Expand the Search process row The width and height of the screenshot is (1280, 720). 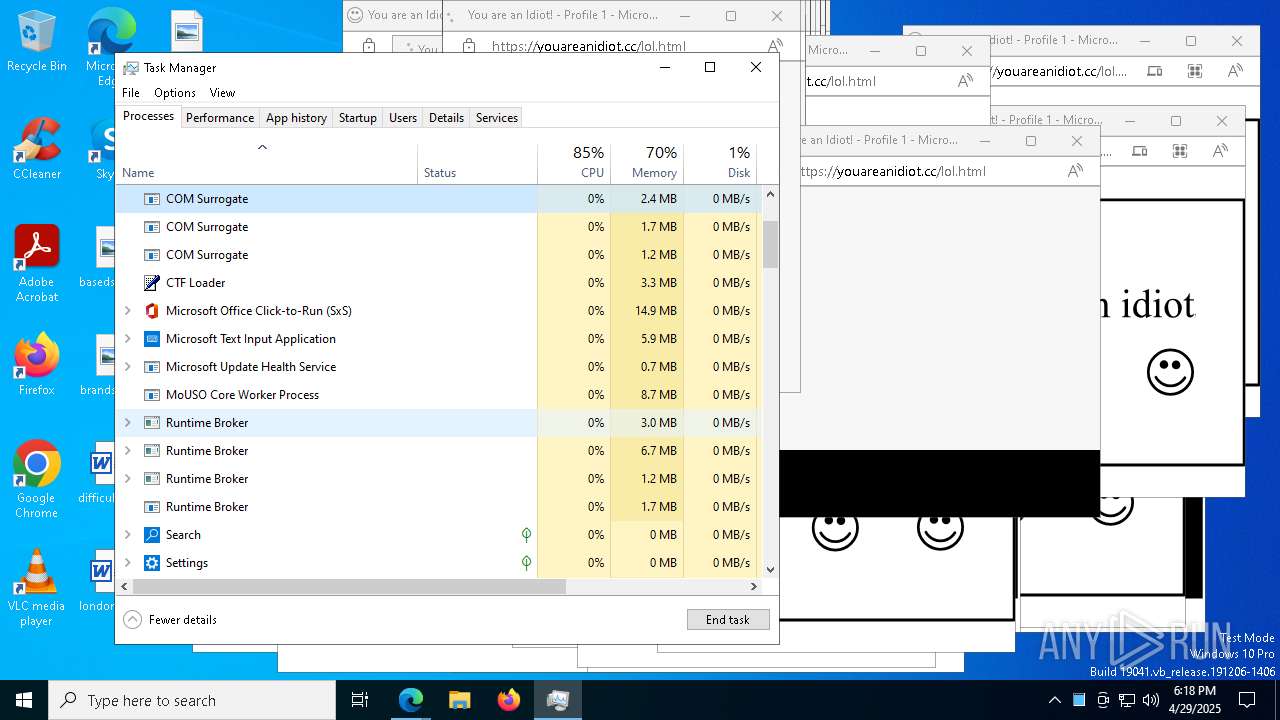click(x=127, y=535)
